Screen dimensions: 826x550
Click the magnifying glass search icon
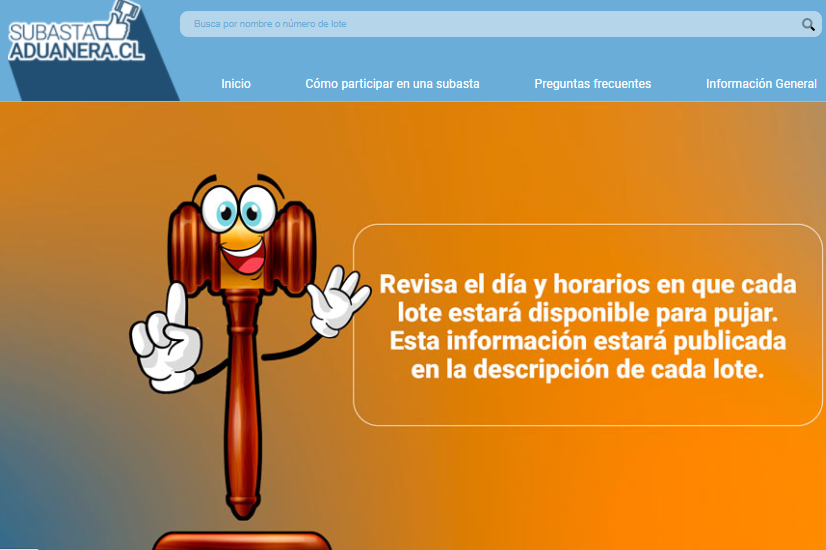pyautogui.click(x=808, y=24)
